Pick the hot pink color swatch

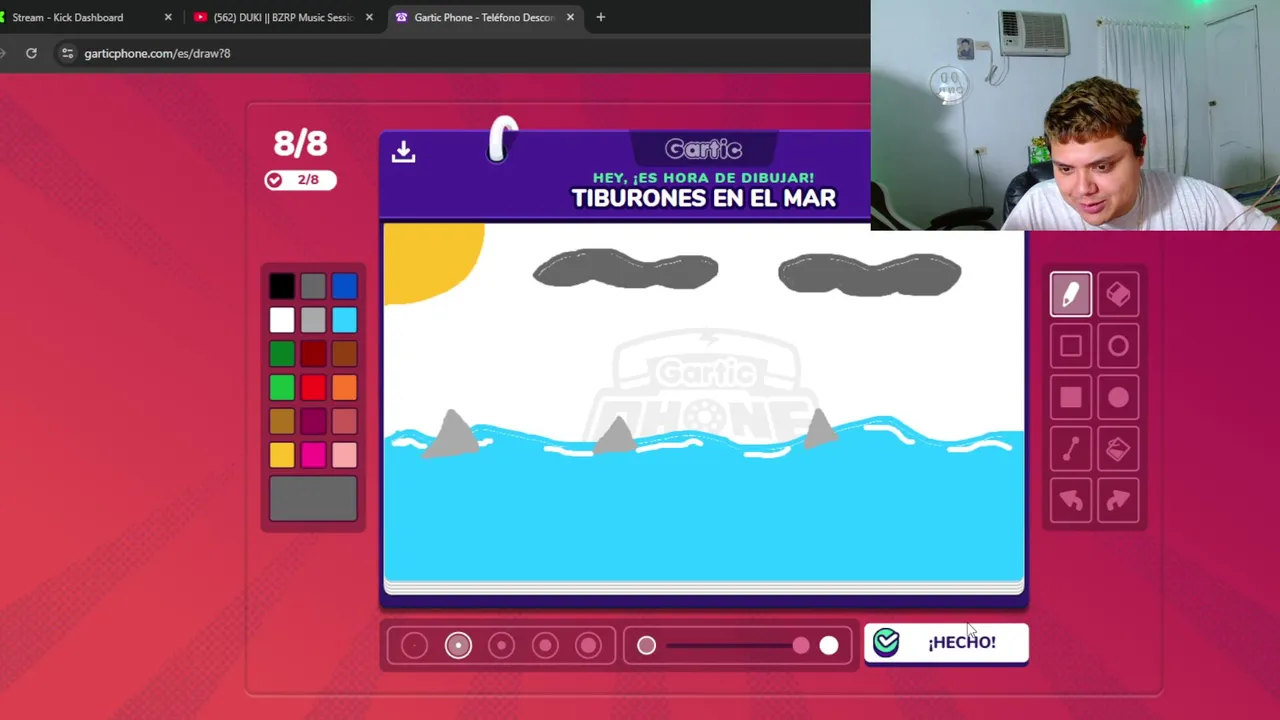coord(313,456)
